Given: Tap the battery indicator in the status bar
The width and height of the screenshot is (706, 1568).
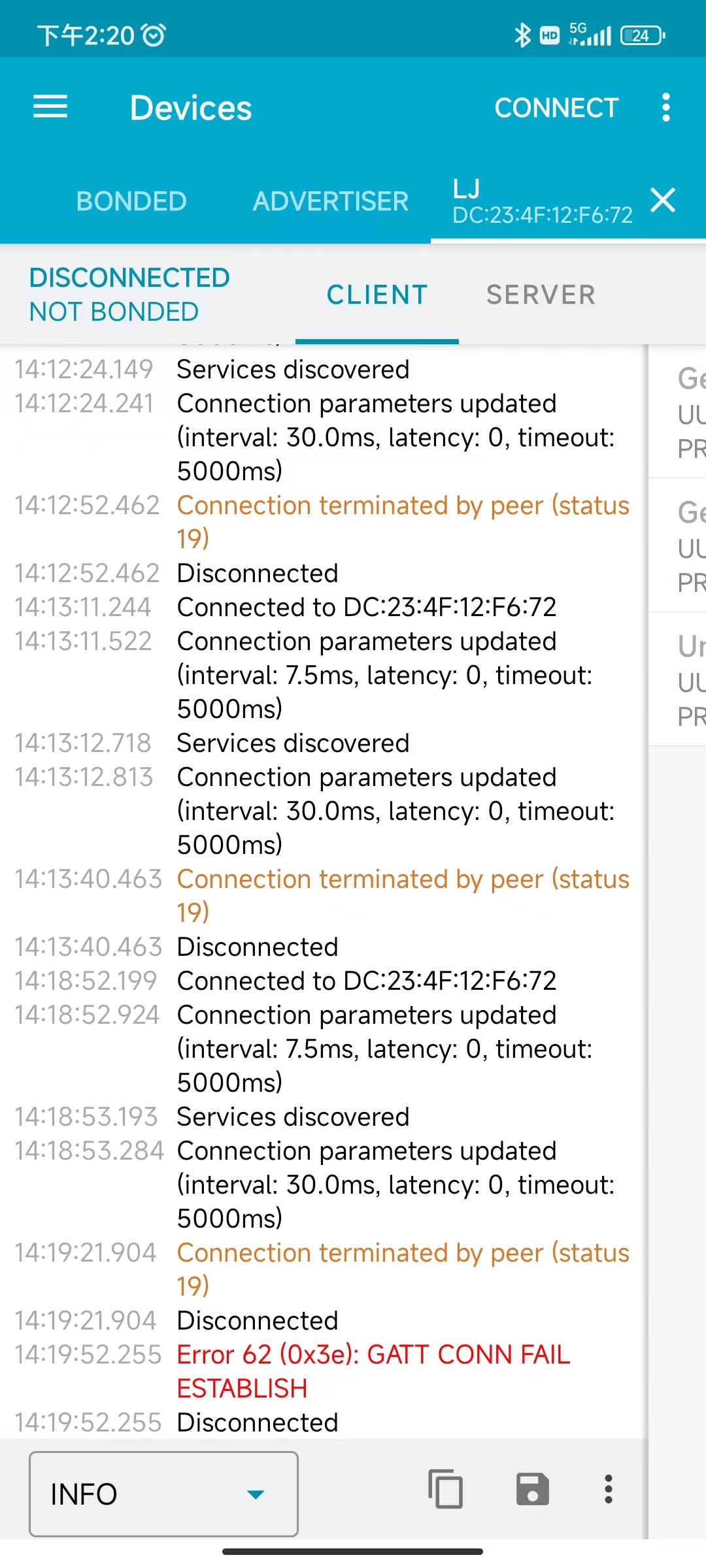Looking at the screenshot, I should click(x=643, y=35).
